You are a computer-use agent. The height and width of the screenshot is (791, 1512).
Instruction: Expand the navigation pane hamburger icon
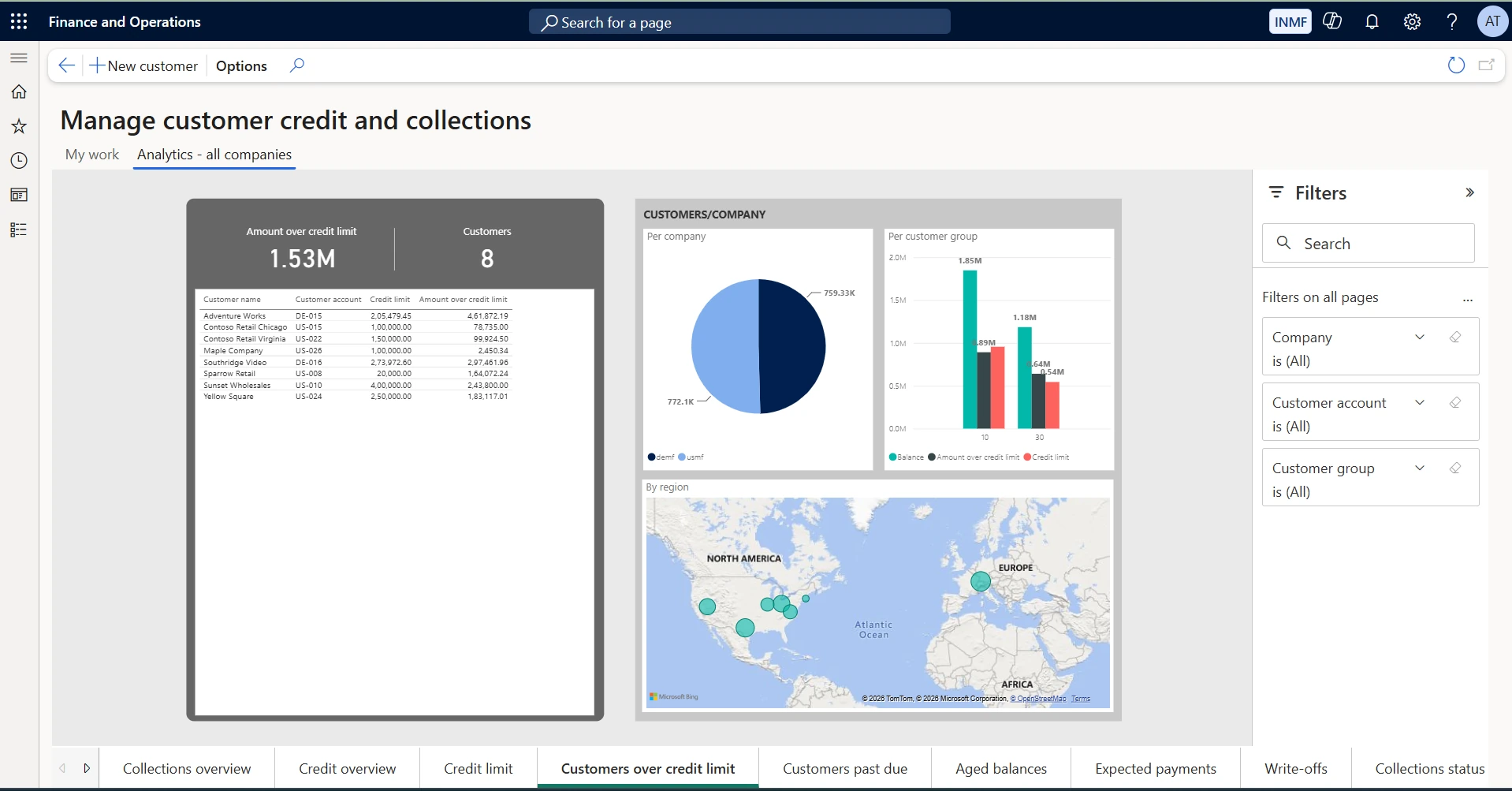click(x=19, y=58)
